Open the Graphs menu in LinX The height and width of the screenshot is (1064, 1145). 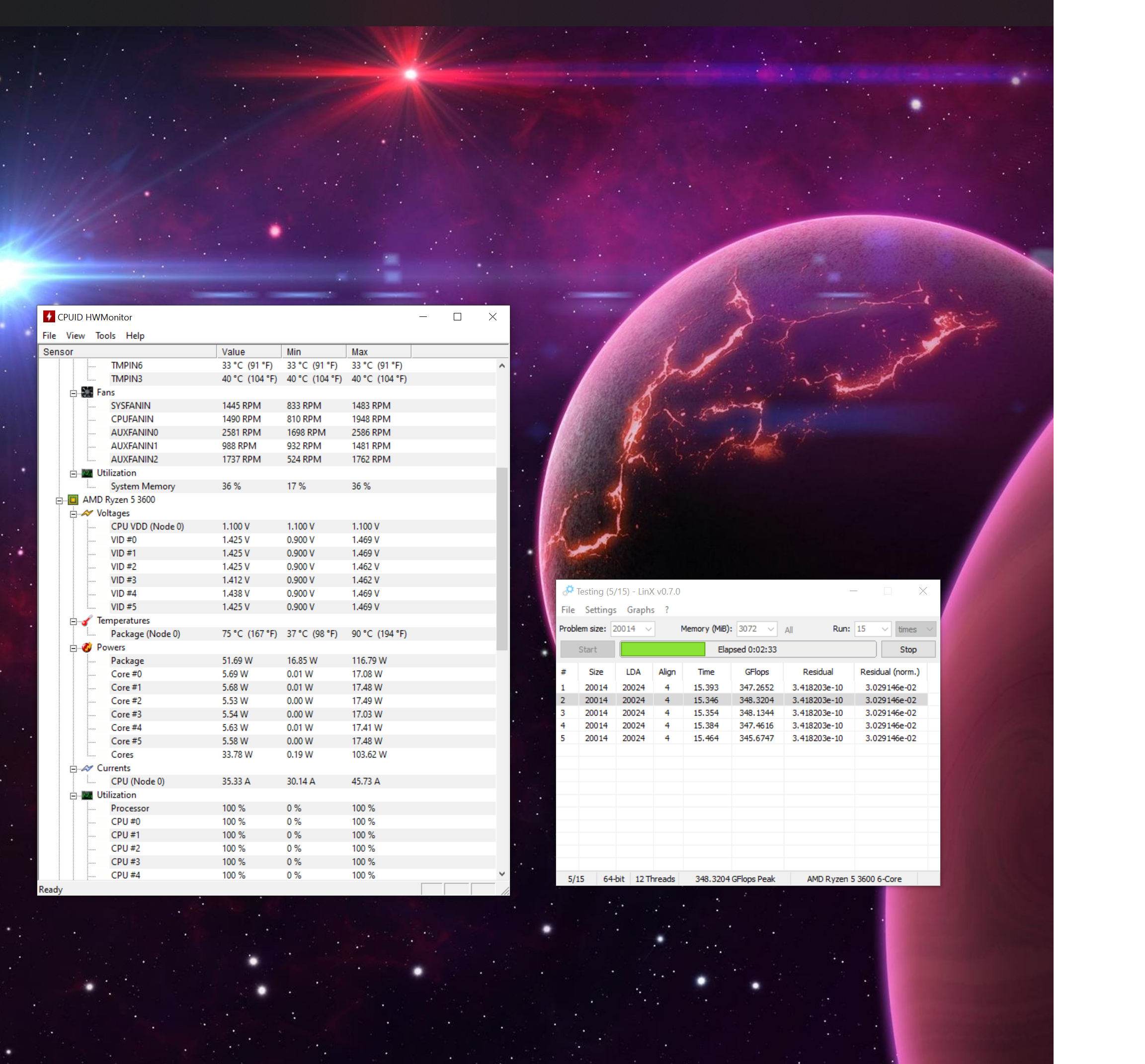[641, 609]
